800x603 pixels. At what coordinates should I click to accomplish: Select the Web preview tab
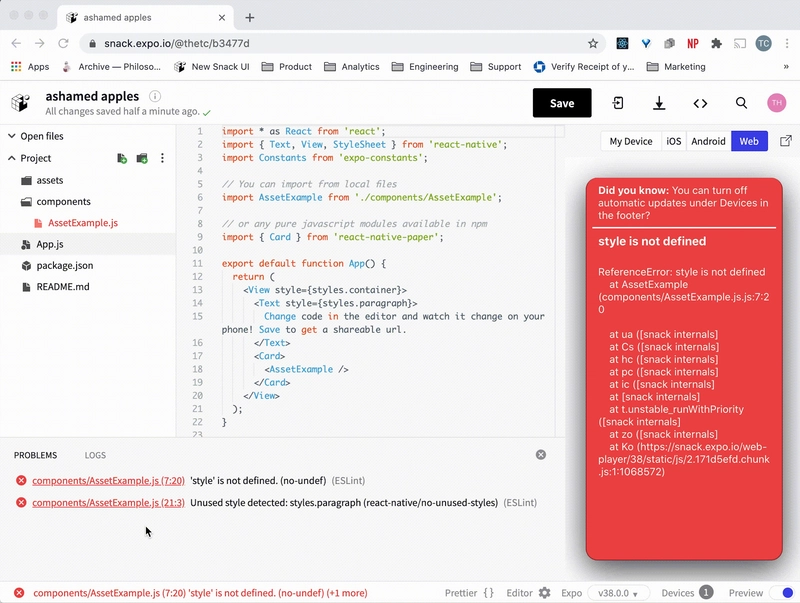click(749, 141)
